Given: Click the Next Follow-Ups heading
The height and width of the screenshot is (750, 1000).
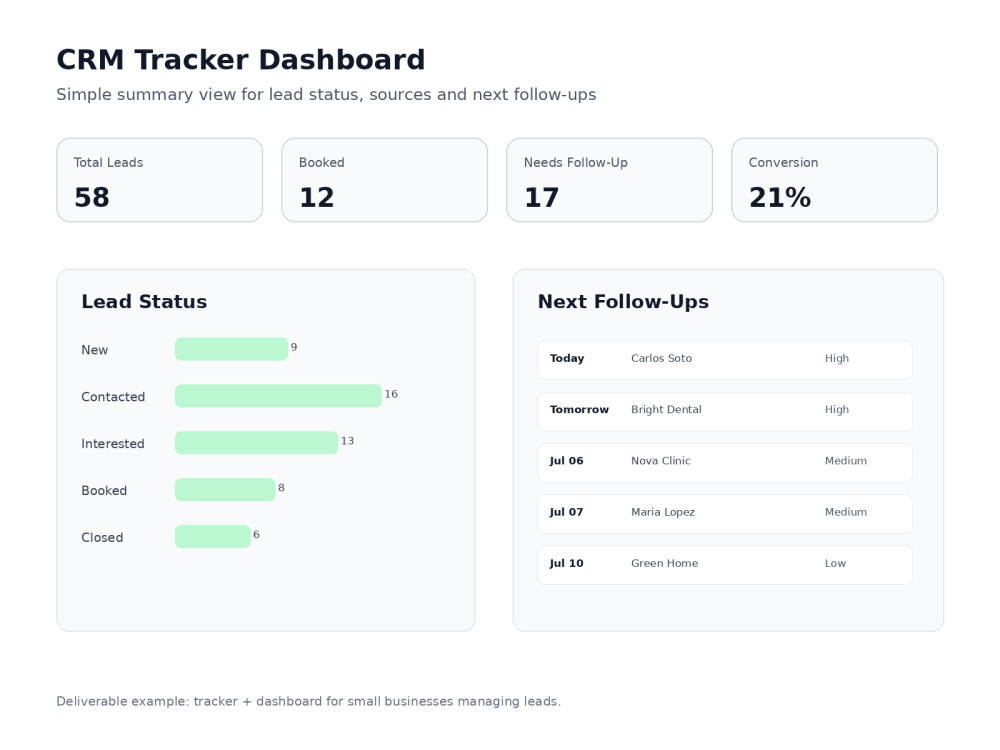Looking at the screenshot, I should (x=623, y=301).
